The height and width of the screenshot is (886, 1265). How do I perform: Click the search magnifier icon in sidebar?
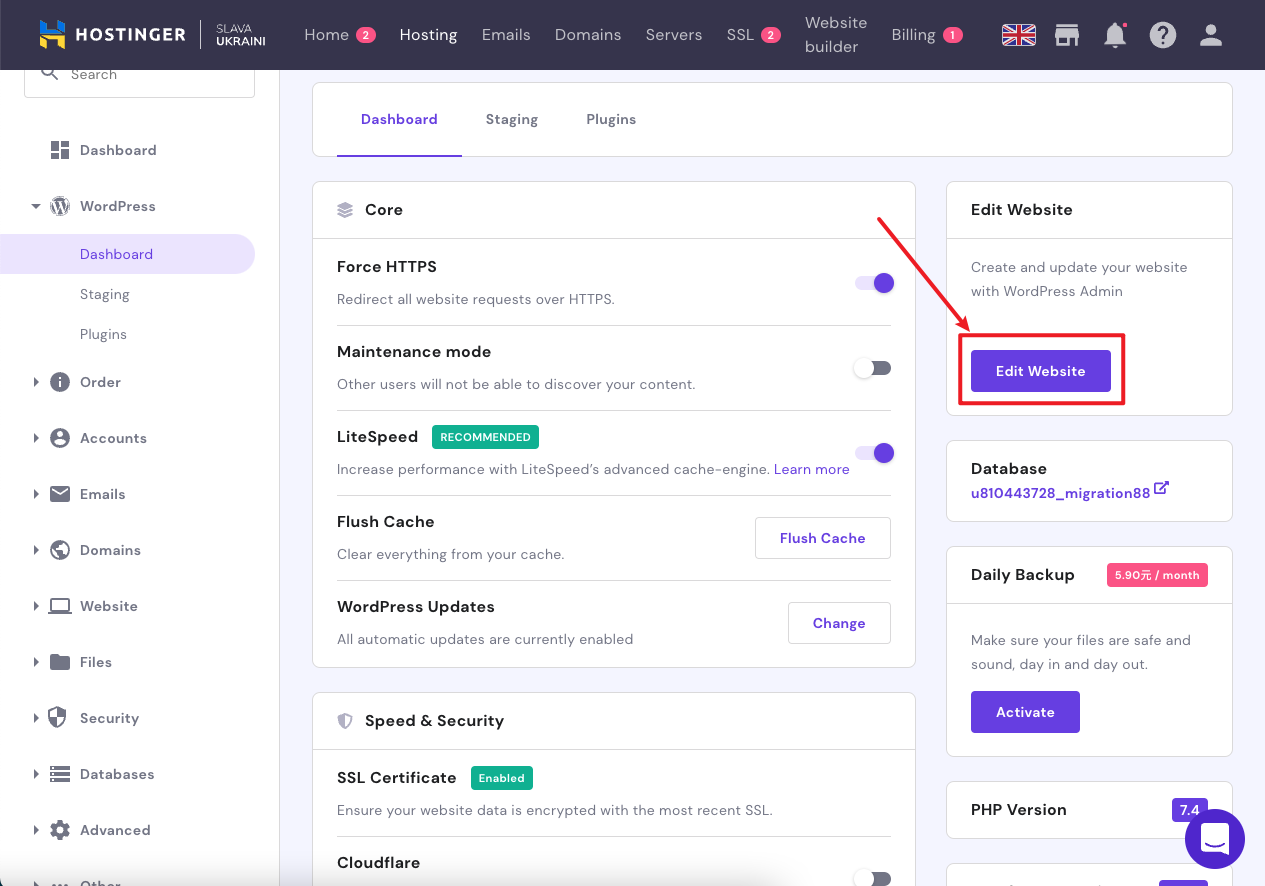click(49, 73)
